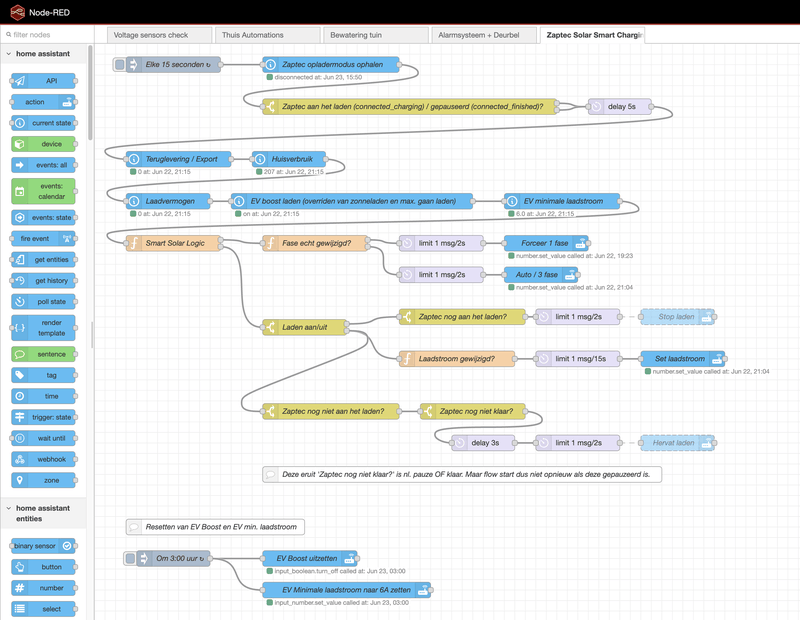Viewport: 800px width, 620px height.
Task: Select the 'Laadstroom gewijzigd?' function node
Action: click(x=457, y=359)
